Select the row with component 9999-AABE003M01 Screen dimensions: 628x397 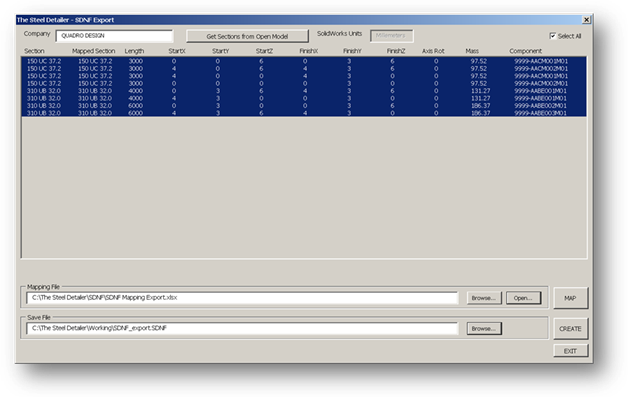(304, 113)
